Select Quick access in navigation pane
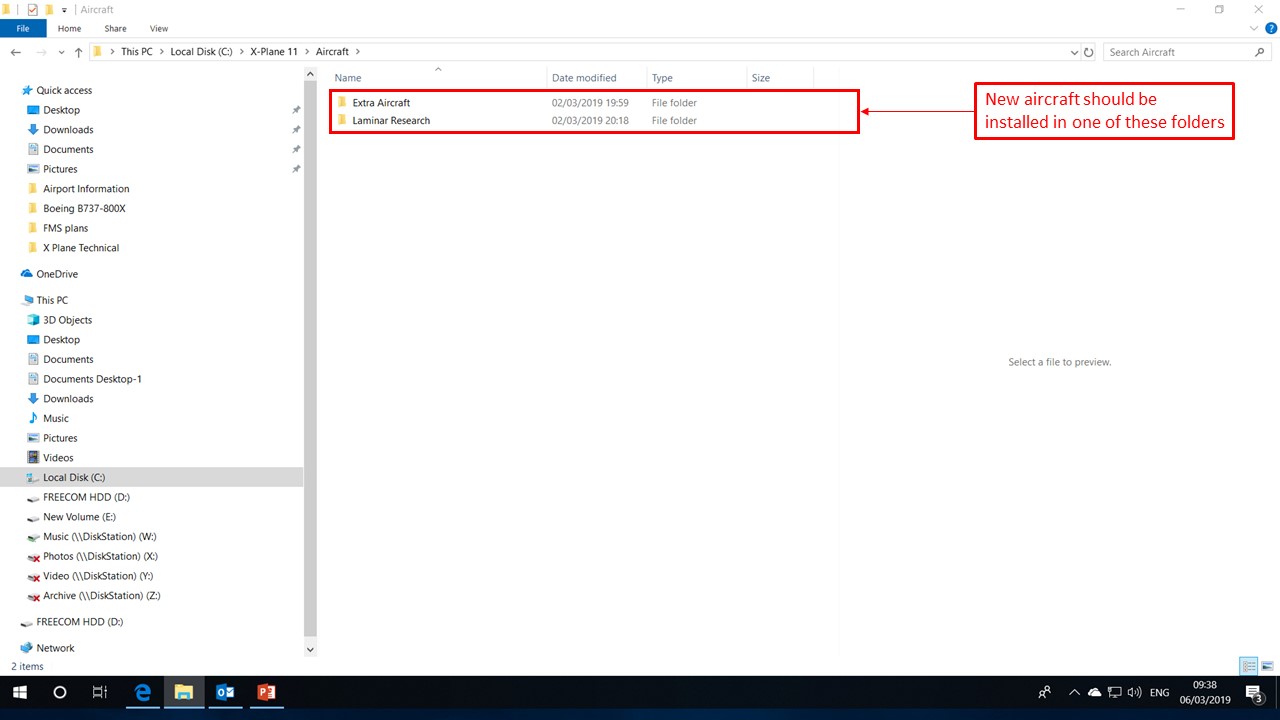 pos(64,90)
